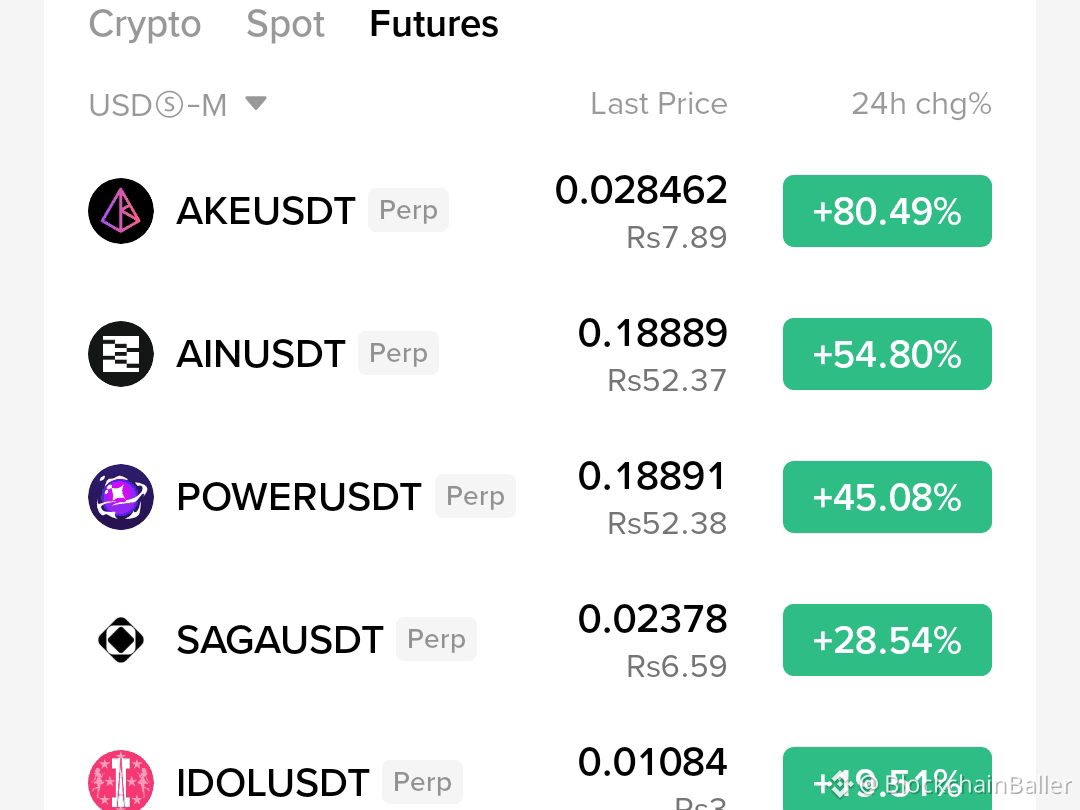Switch to the Spot tab
The width and height of the screenshot is (1080, 810).
(285, 24)
